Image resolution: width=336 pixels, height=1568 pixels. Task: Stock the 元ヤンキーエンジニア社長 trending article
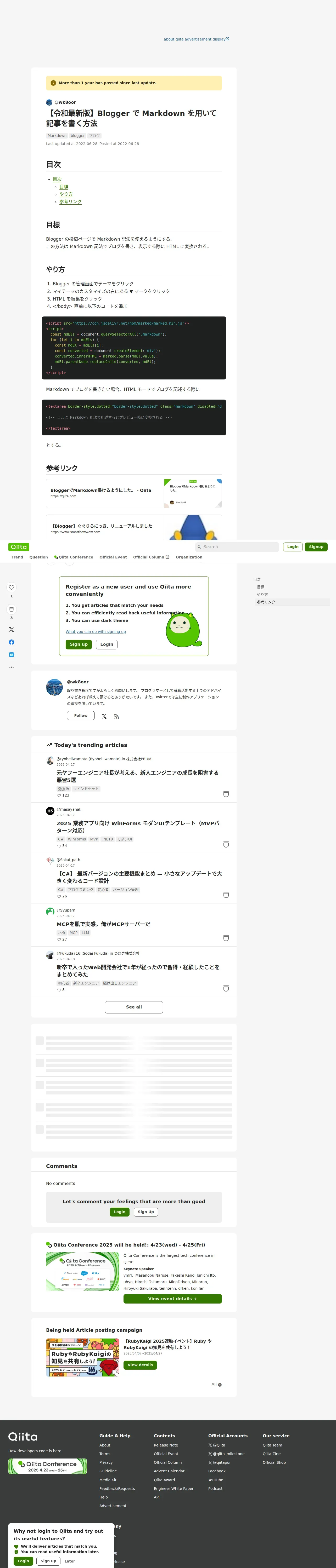point(226,794)
